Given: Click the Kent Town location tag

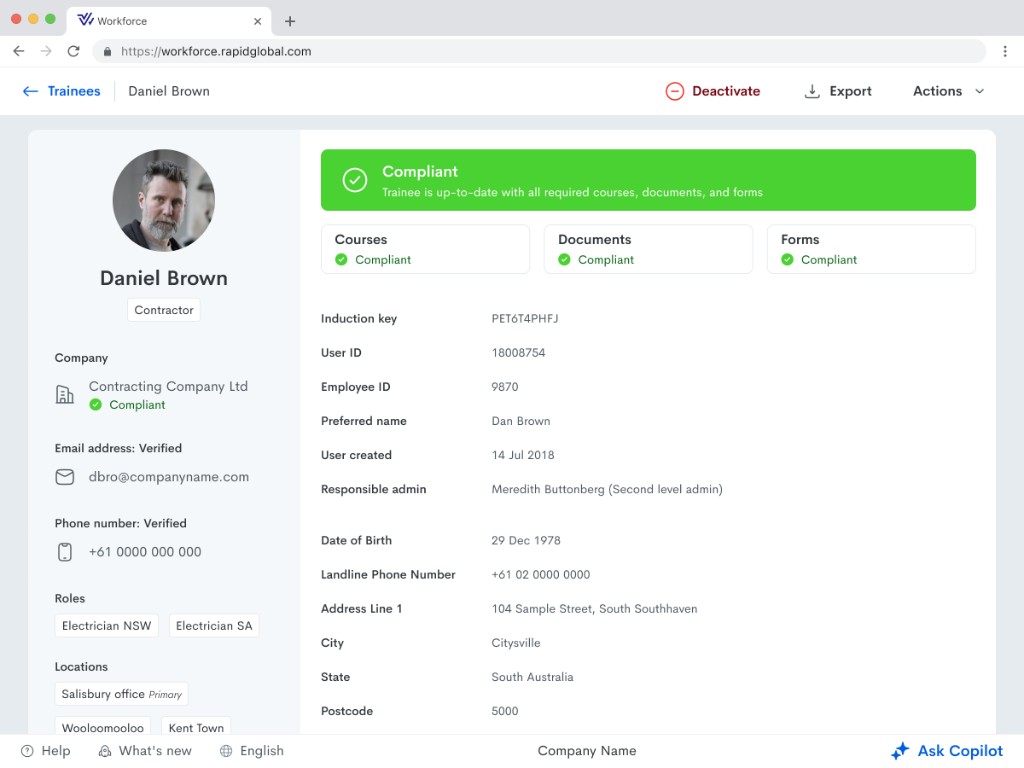Looking at the screenshot, I should (196, 727).
